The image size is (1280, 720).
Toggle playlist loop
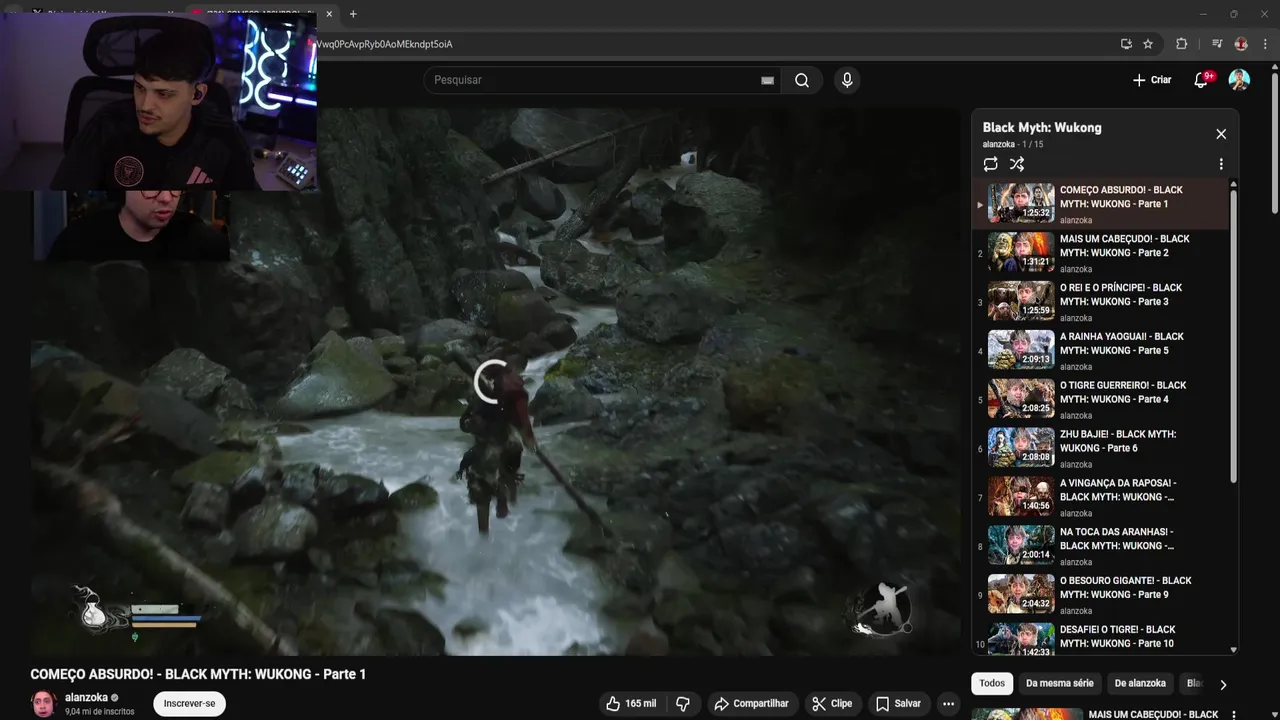pyautogui.click(x=990, y=164)
